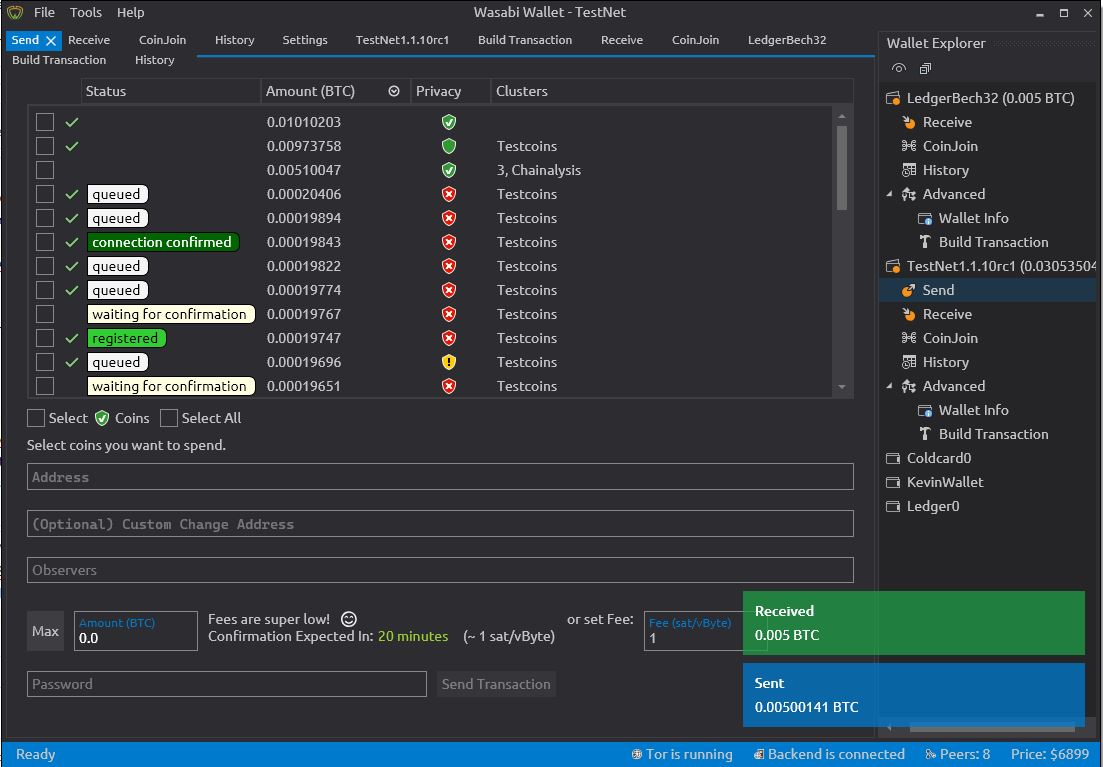Click the coin list scroll-up arrow
The image size is (1103, 767).
click(842, 117)
